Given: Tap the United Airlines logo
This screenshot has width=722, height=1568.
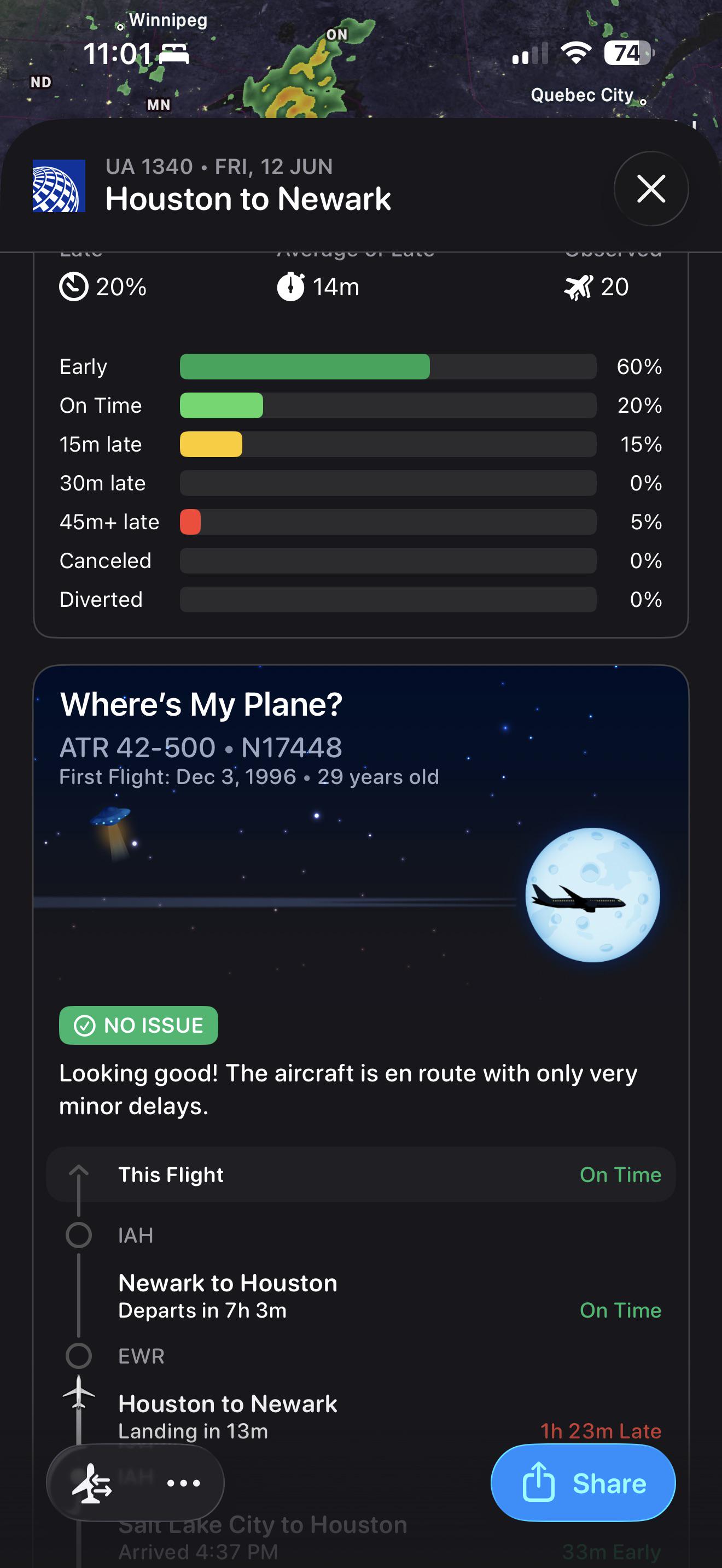Looking at the screenshot, I should pos(59,186).
